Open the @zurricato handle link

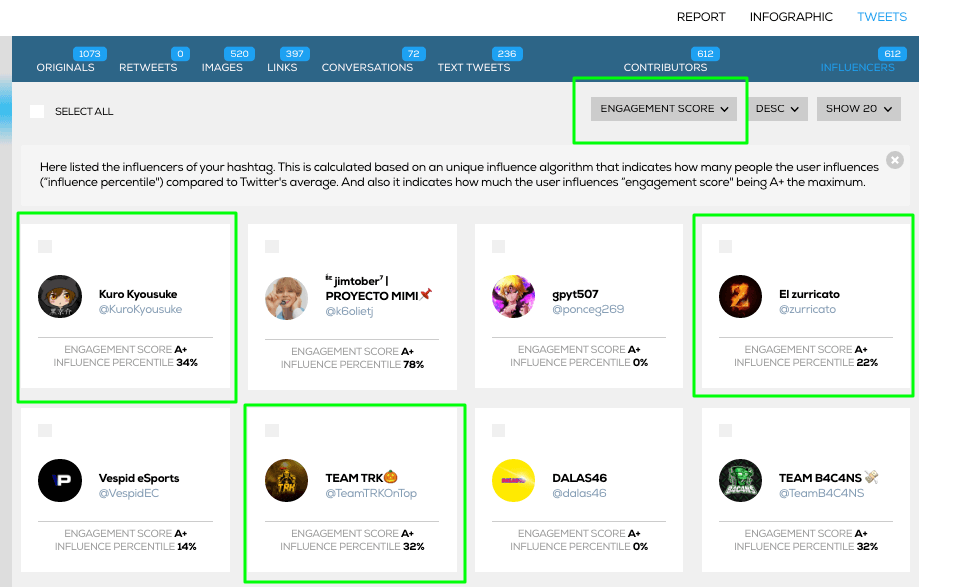click(807, 309)
